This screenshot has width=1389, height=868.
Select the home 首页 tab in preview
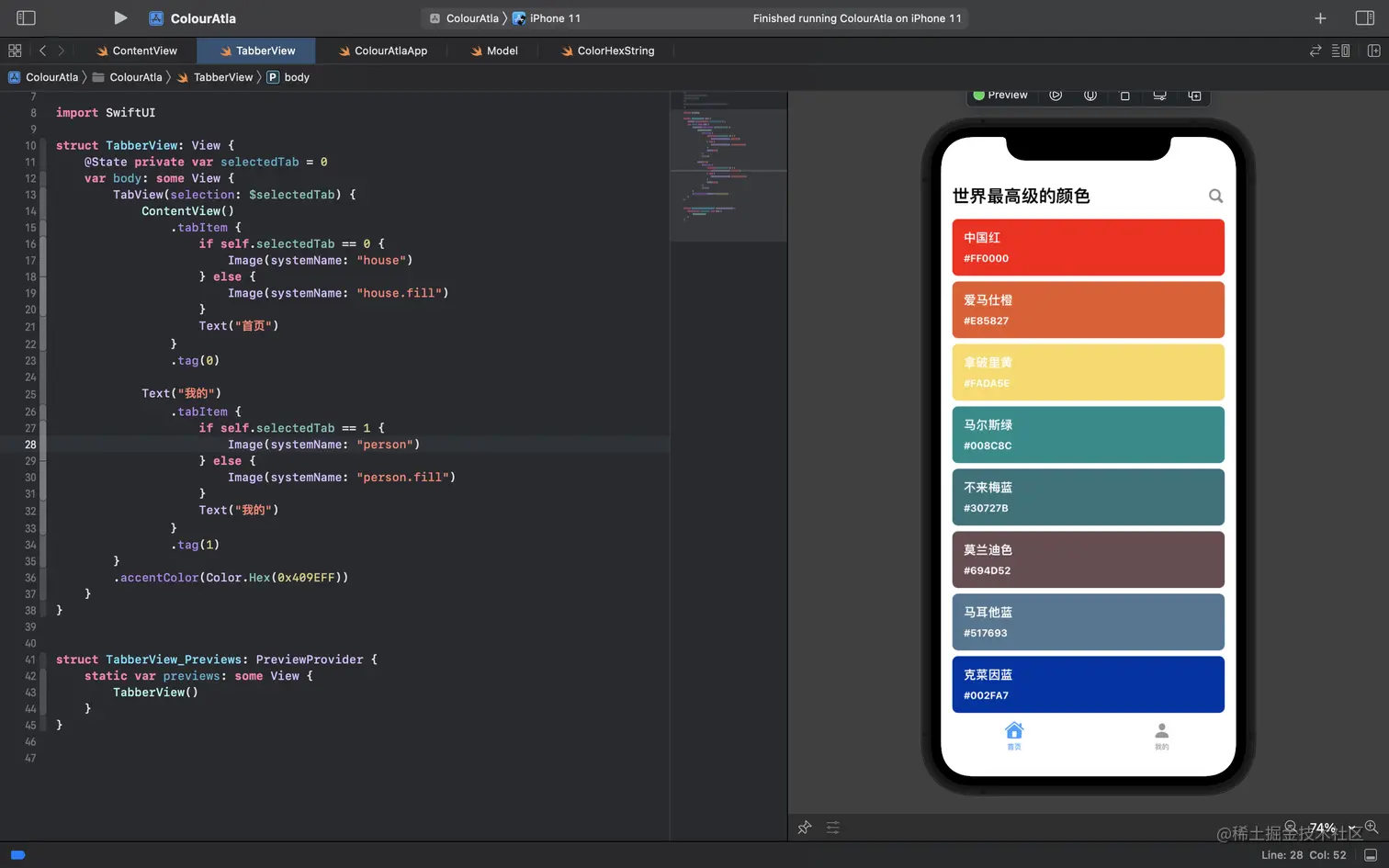coord(1014,736)
